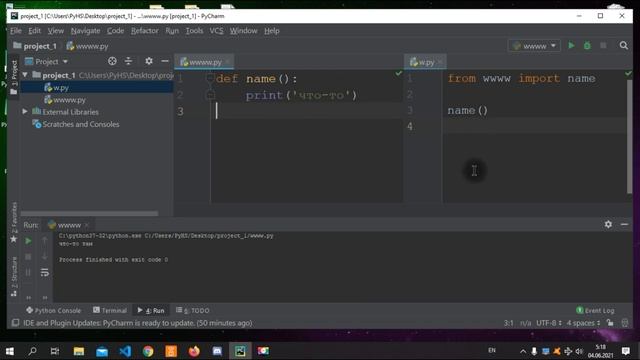The height and width of the screenshot is (360, 640).
Task: Close the wwww run tab
Action: 87,225
